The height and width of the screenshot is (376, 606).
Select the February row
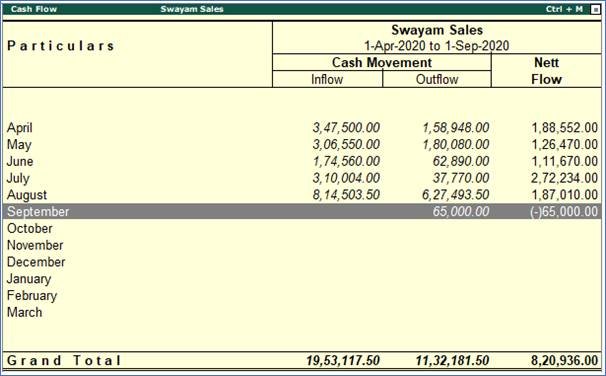coord(302,296)
